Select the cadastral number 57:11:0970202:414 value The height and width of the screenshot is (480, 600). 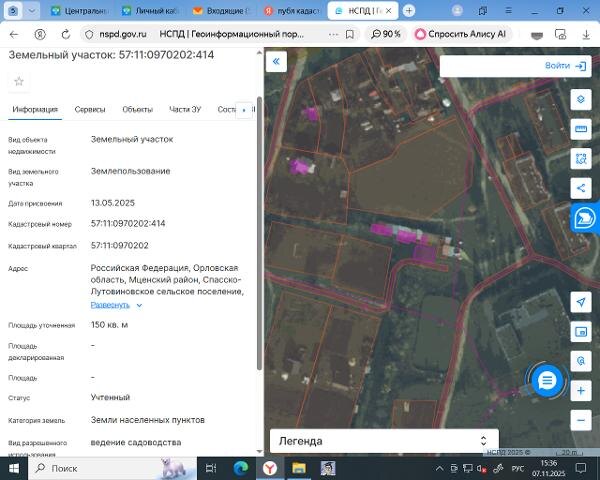[x=128, y=224]
